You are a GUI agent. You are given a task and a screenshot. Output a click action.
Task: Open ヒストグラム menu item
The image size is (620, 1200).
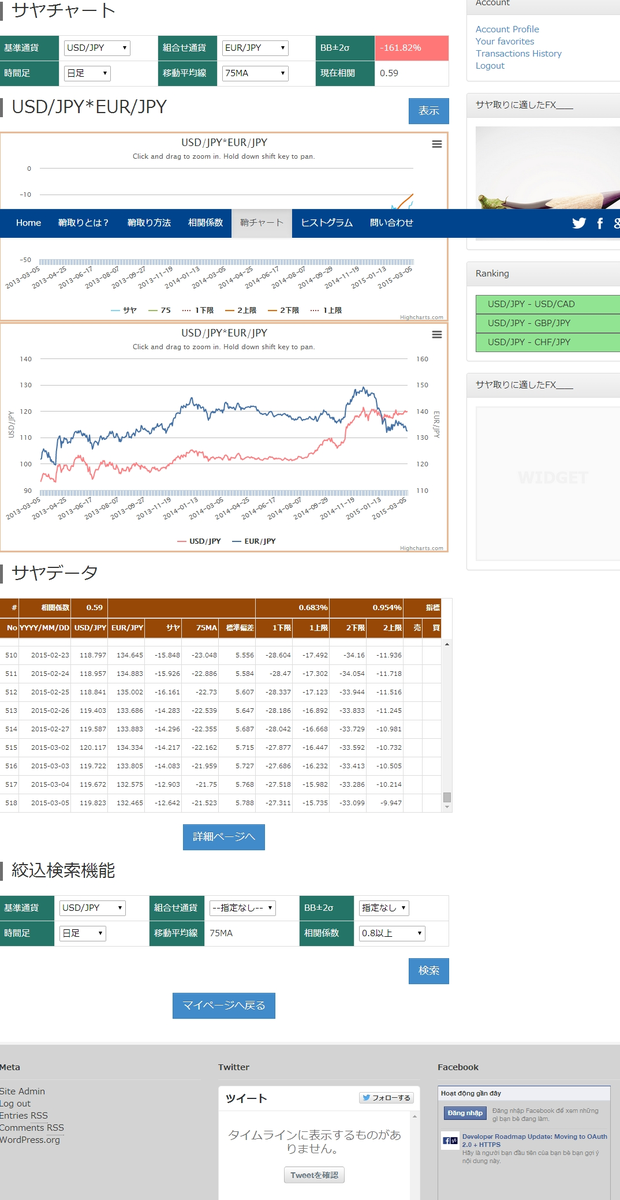click(327, 223)
